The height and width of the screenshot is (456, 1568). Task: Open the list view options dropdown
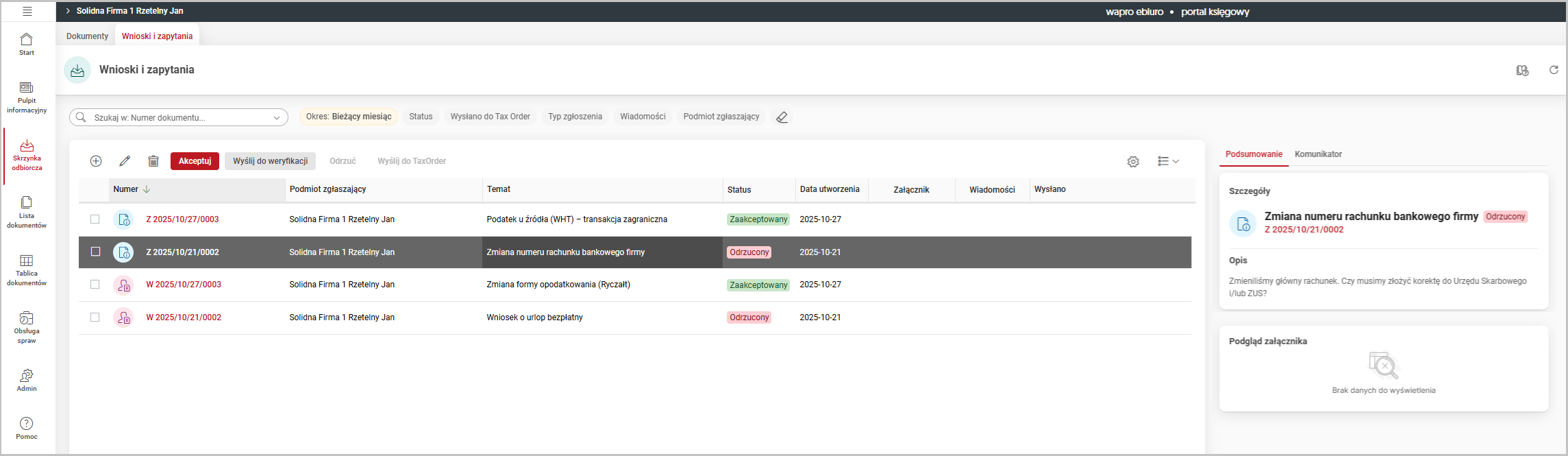point(1168,161)
